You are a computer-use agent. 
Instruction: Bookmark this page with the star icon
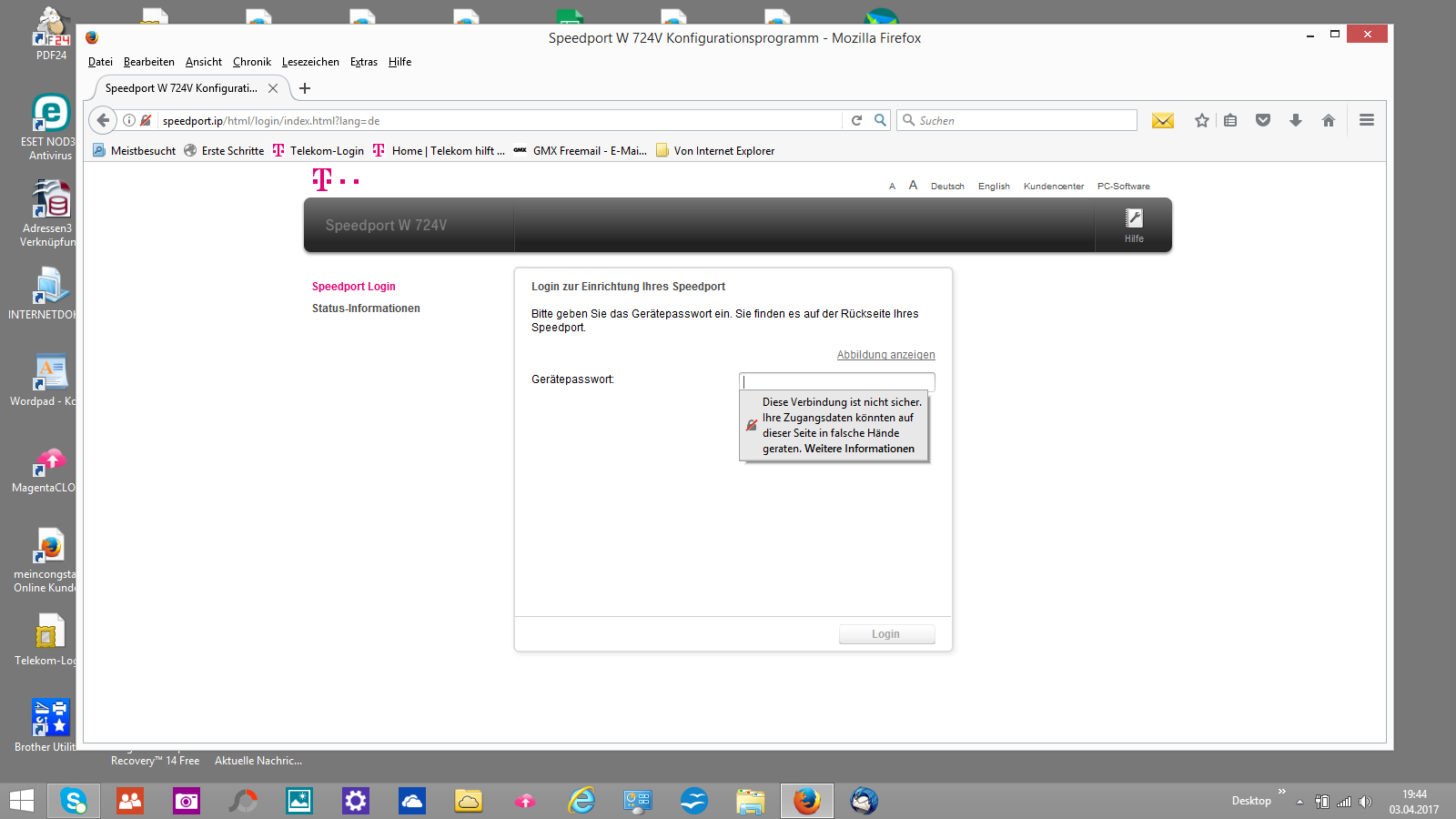point(1202,120)
